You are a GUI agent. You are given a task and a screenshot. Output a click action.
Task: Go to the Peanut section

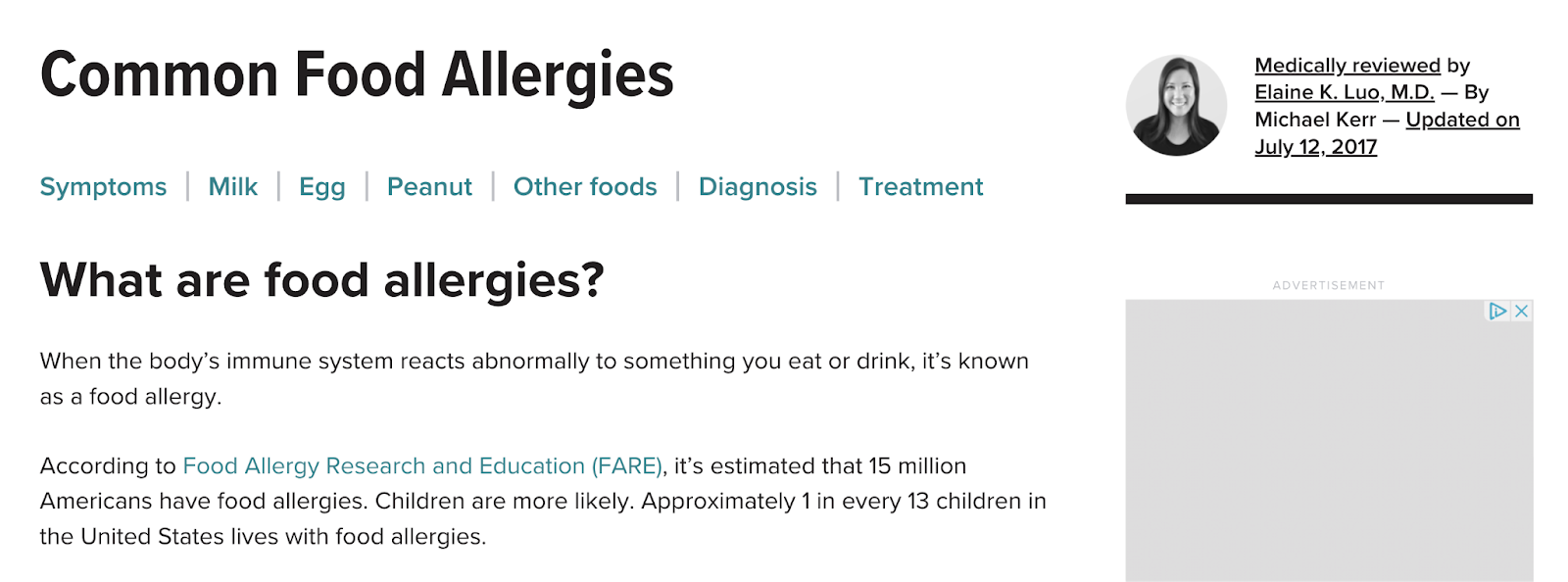click(x=429, y=186)
